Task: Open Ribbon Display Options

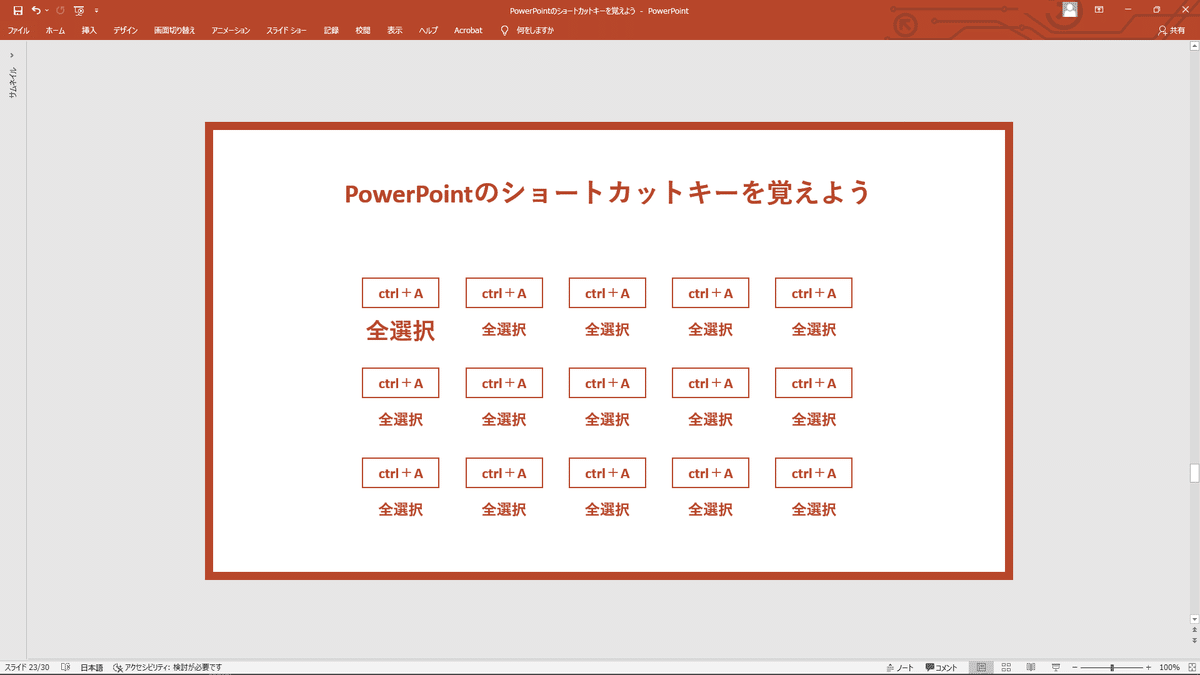Action: pyautogui.click(x=1099, y=9)
